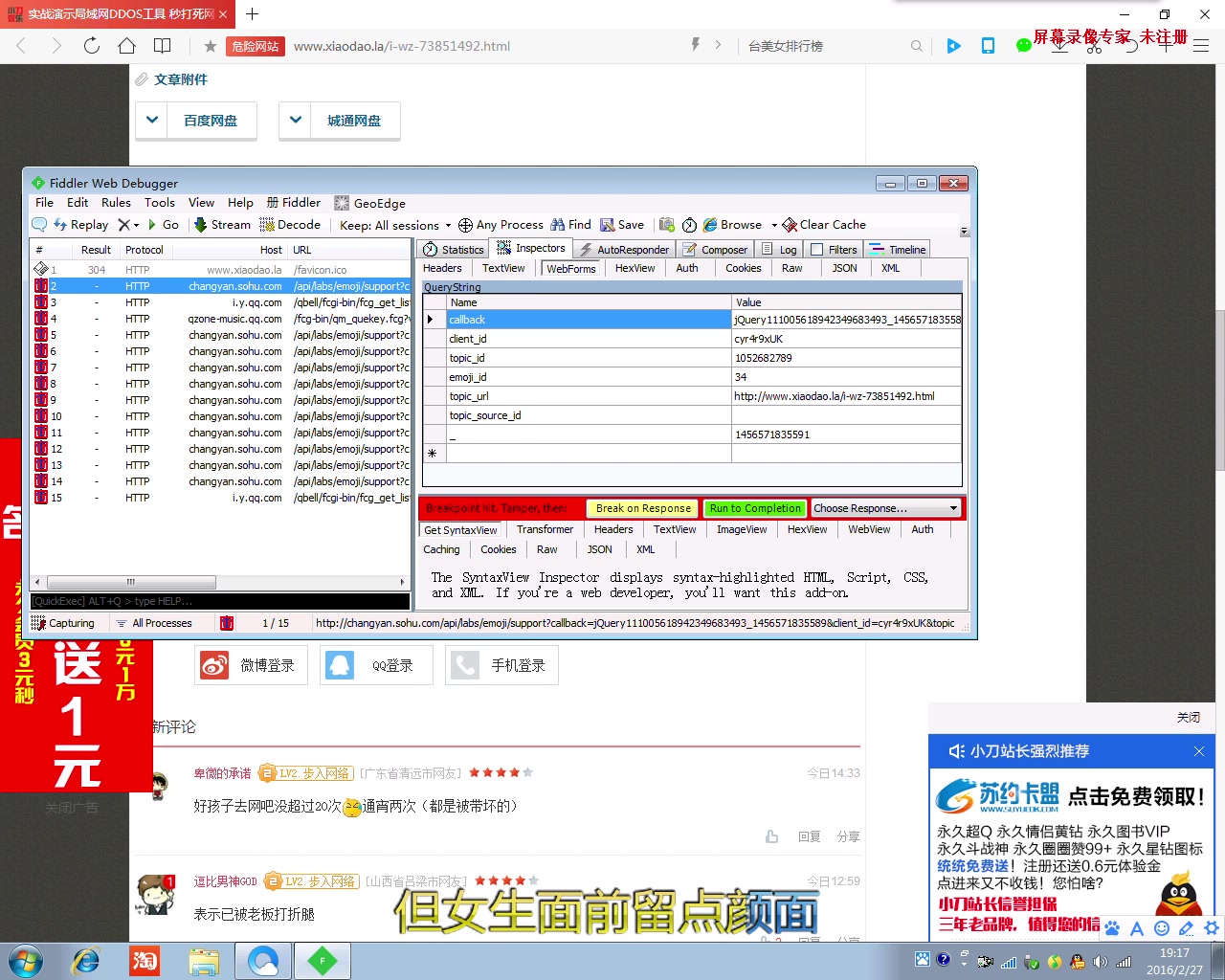
Task: Expand the Fiddler toolbar overflow arrow
Action: click(964, 232)
